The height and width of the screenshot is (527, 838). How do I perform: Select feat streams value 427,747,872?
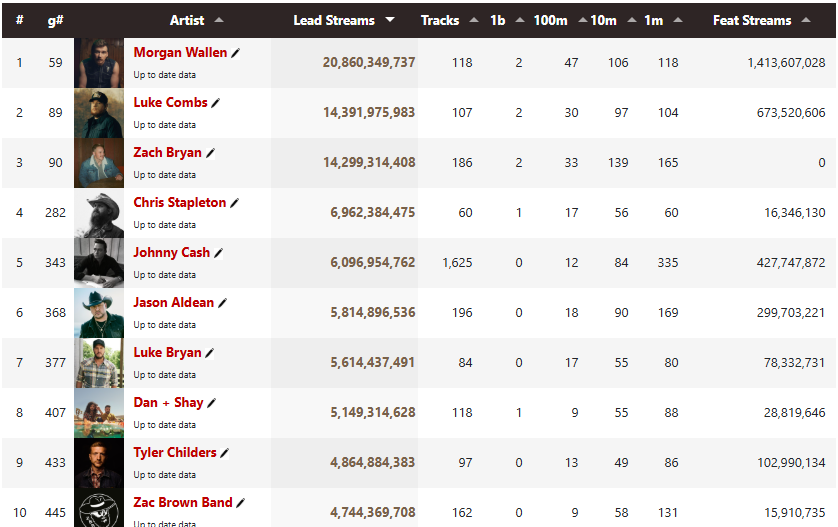pyautogui.click(x=791, y=262)
